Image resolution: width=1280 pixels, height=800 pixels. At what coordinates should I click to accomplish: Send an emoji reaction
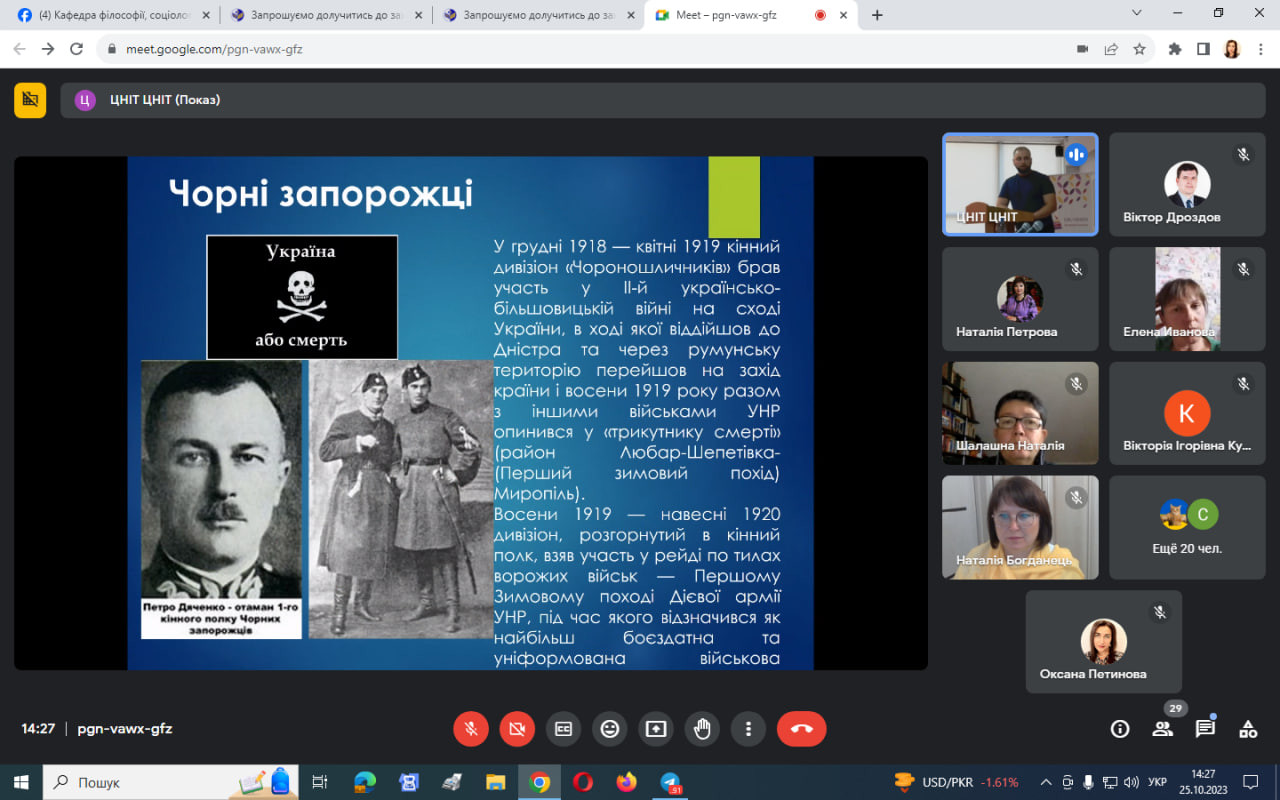[609, 729]
